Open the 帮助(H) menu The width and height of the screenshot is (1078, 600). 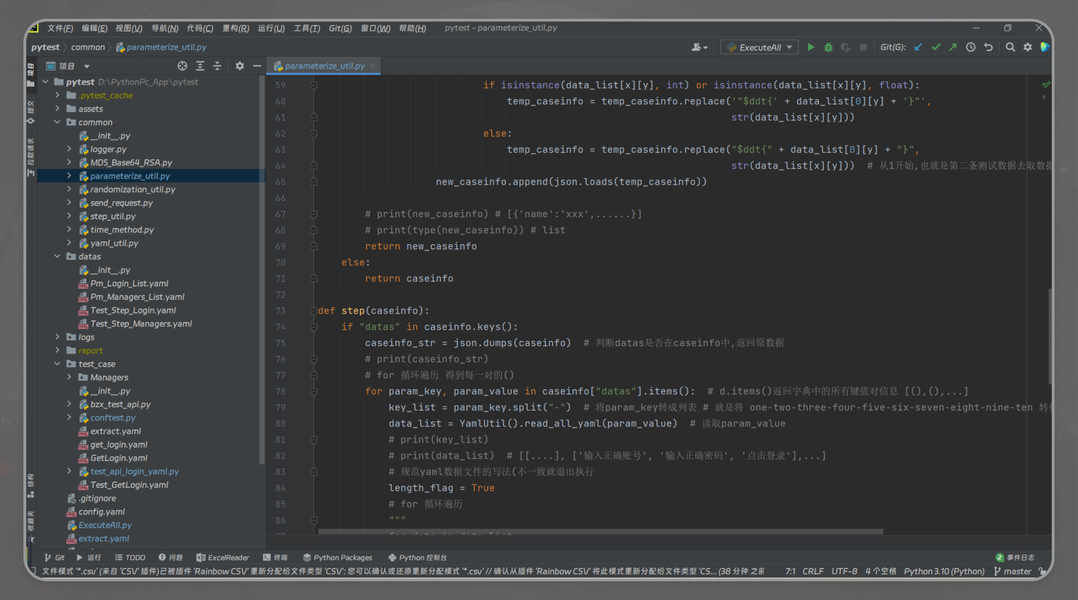(x=412, y=28)
